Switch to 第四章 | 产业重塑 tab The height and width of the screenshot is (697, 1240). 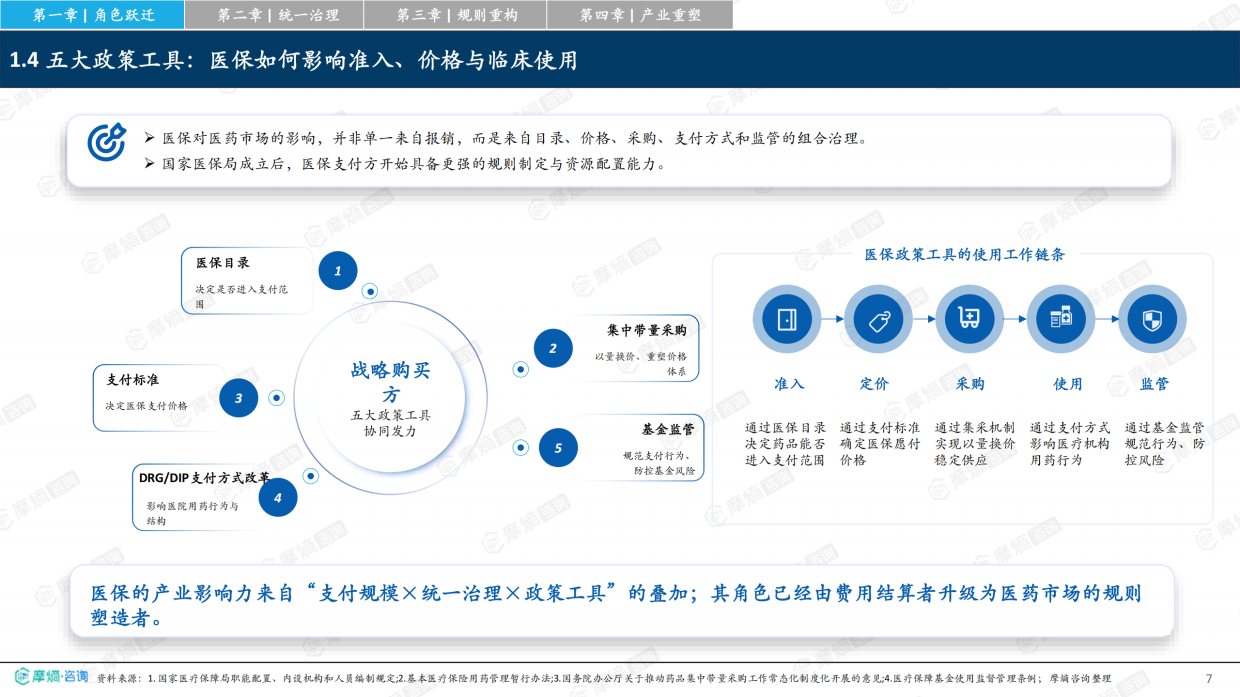(640, 14)
